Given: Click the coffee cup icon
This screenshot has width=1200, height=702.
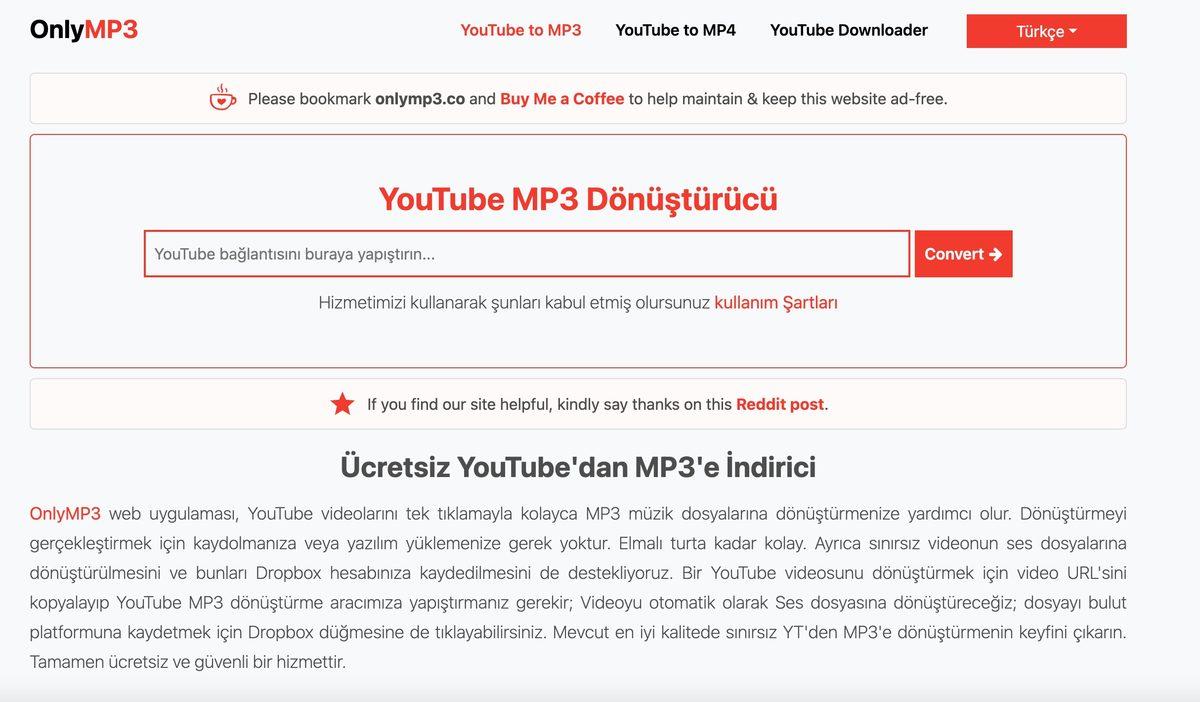Looking at the screenshot, I should click(x=220, y=98).
